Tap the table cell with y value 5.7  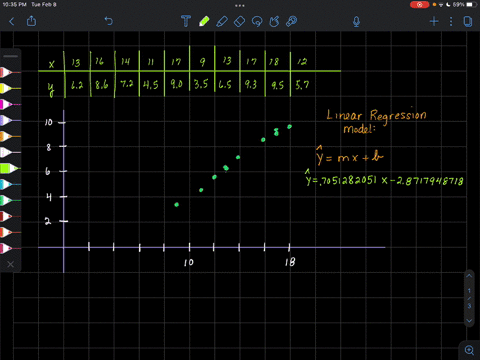tap(302, 85)
